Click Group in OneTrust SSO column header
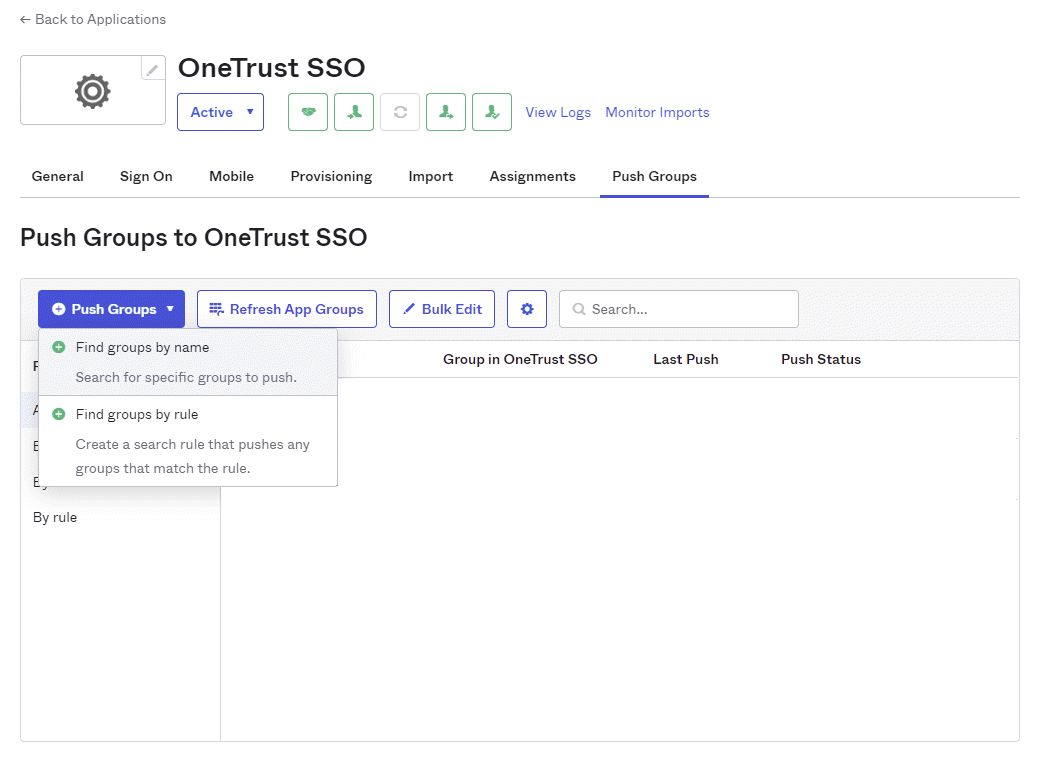The image size is (1038, 762). click(x=520, y=359)
